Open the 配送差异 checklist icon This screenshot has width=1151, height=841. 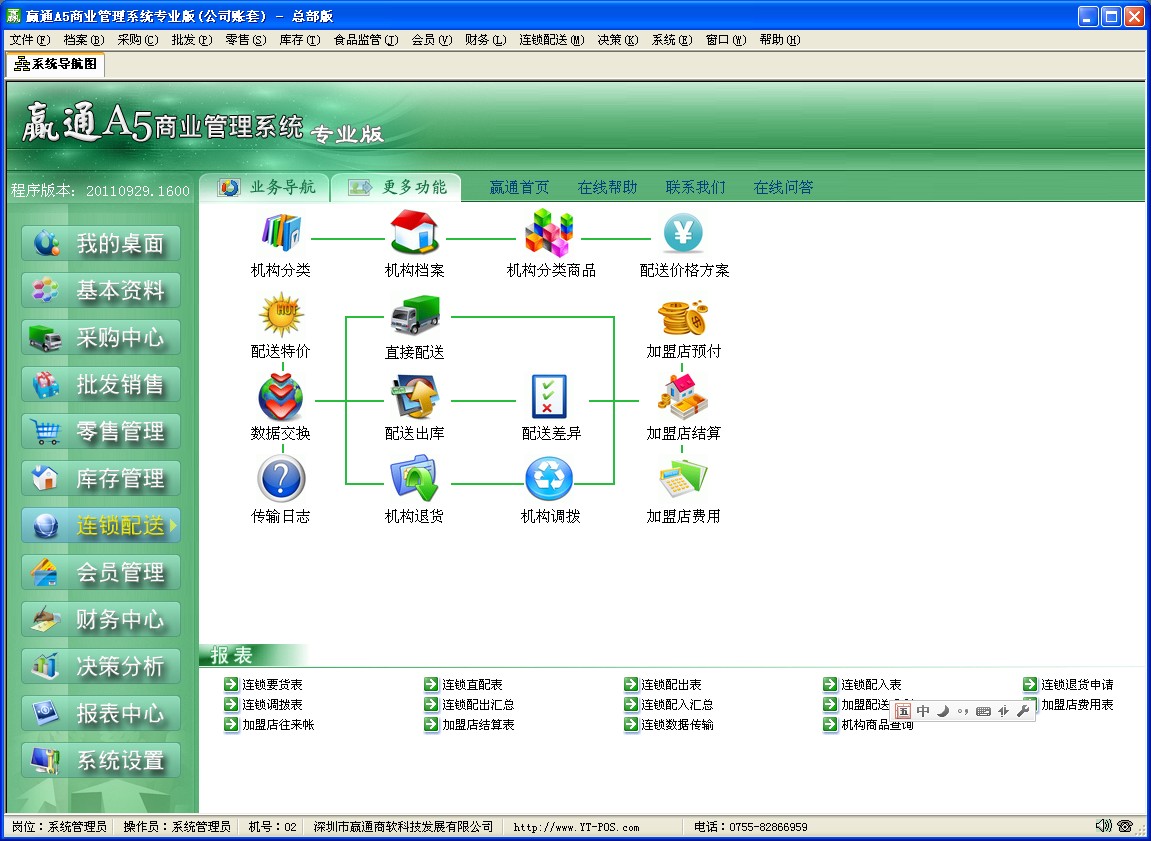click(x=550, y=398)
